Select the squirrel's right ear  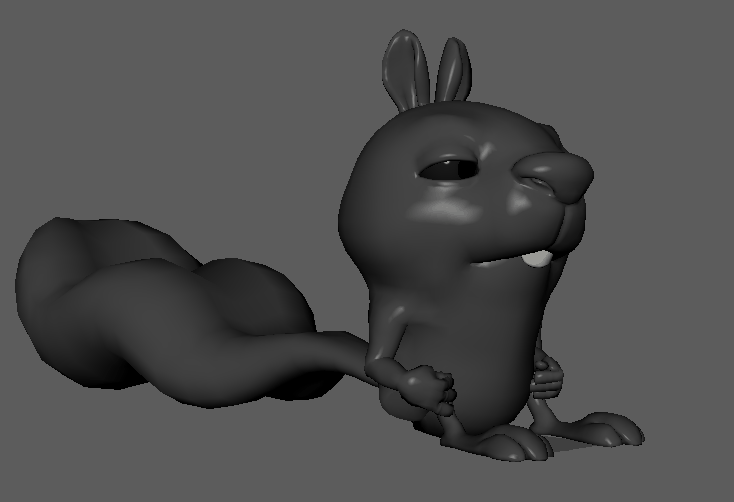coord(452,71)
